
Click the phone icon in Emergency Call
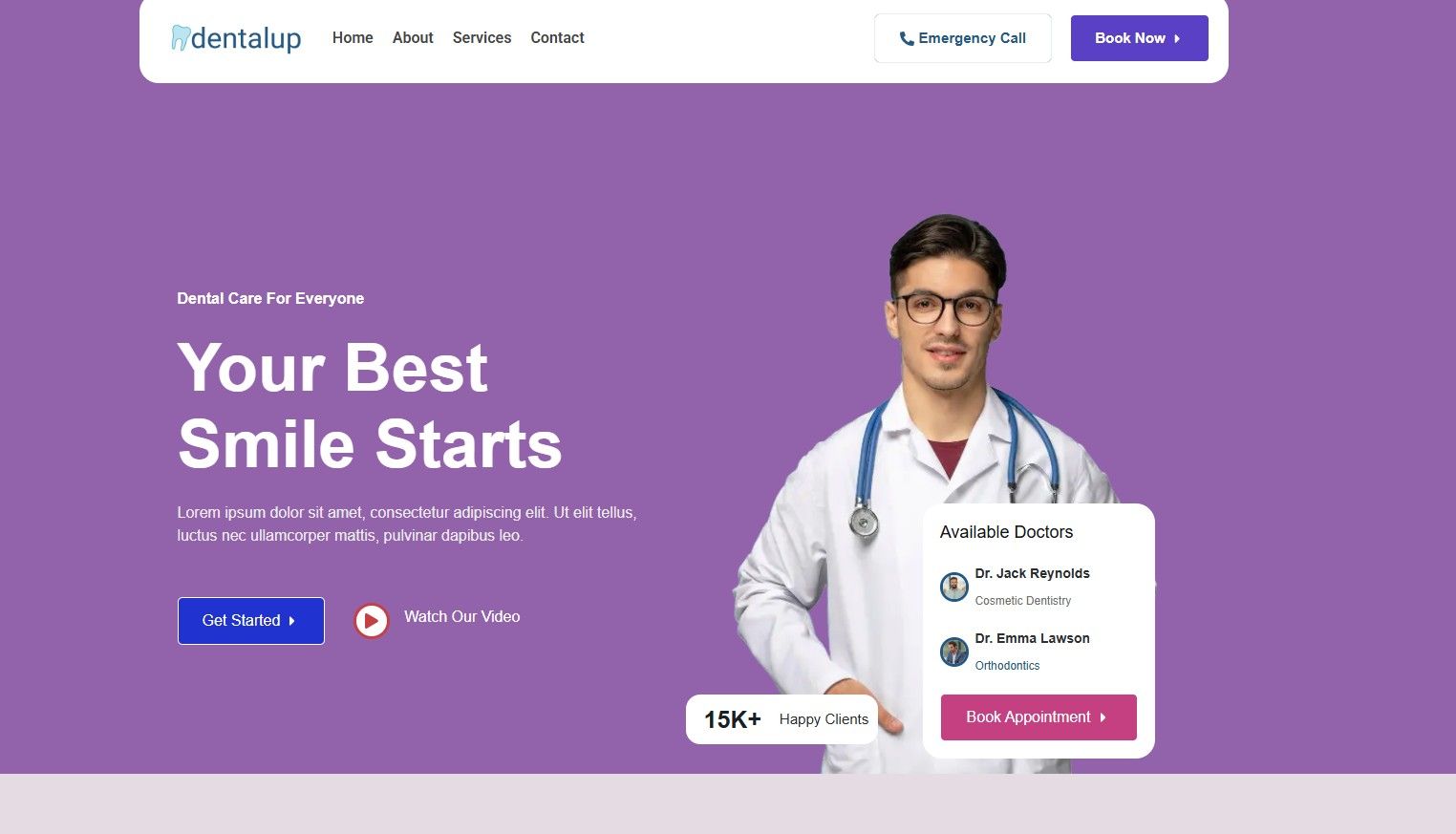click(x=907, y=38)
